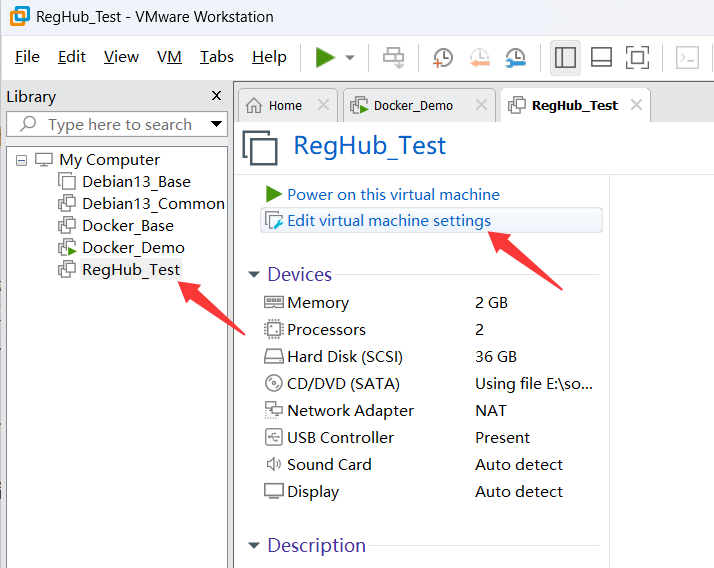Image resolution: width=714 pixels, height=568 pixels.
Task: Select Debian13_Base in the library
Action: coord(136,182)
